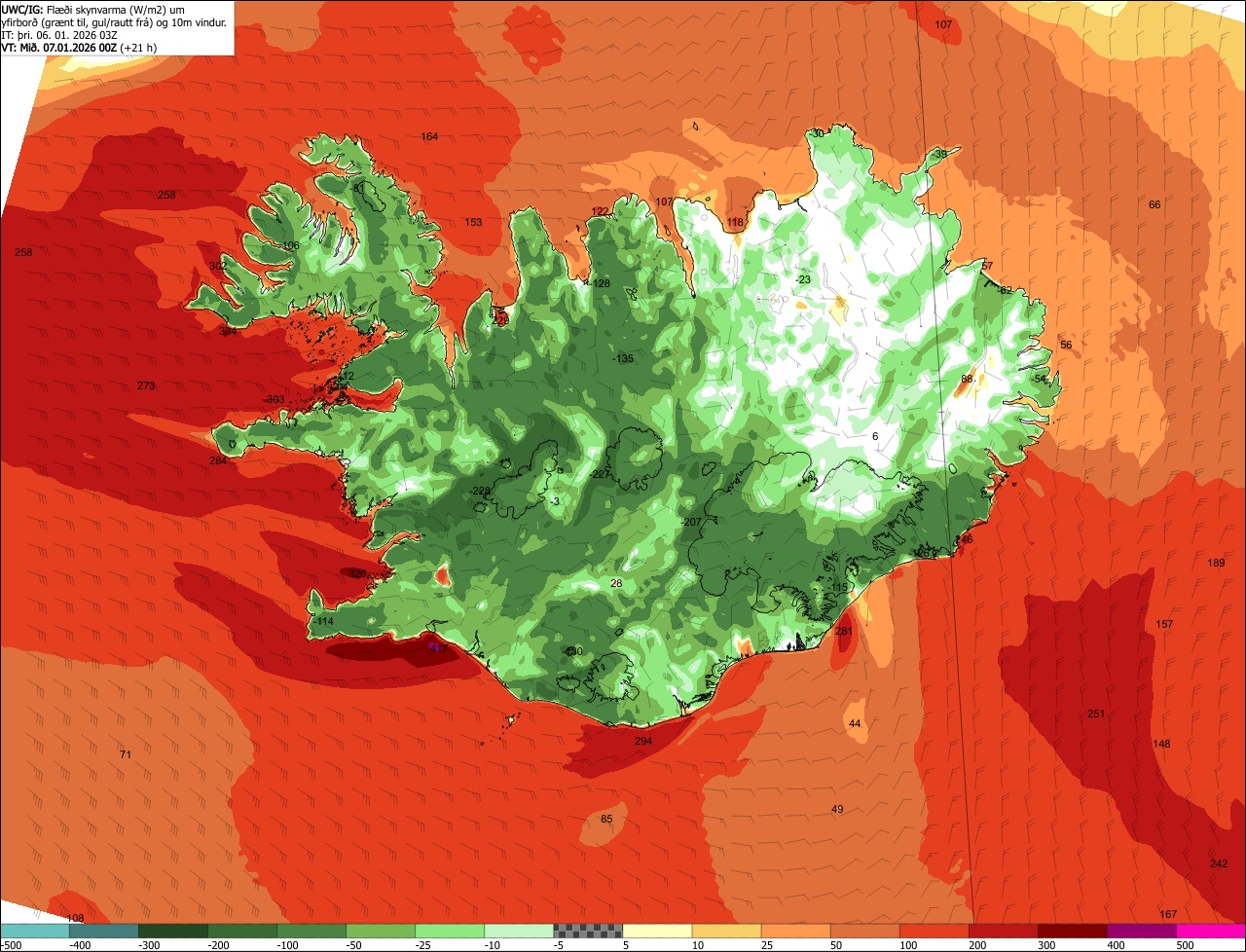Click the value 56 off east coast
The height and width of the screenshot is (952, 1246).
[1066, 346]
